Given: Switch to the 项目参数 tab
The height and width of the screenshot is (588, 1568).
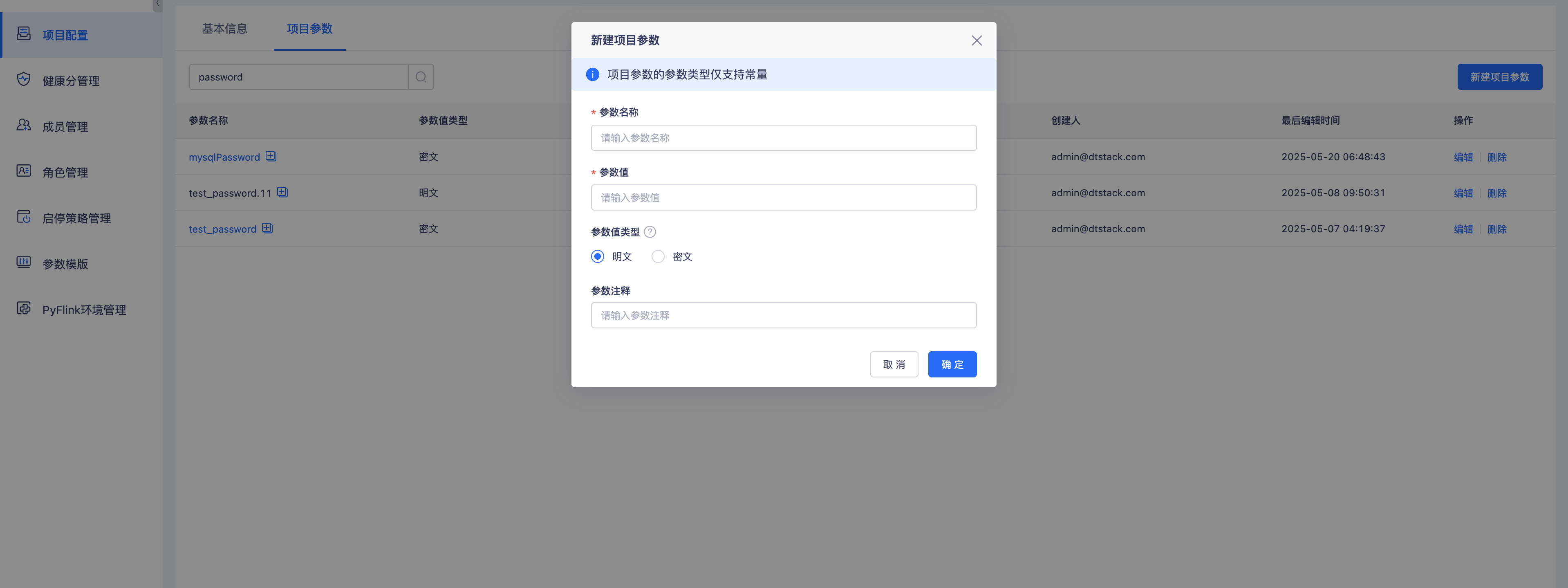Looking at the screenshot, I should pyautogui.click(x=309, y=29).
